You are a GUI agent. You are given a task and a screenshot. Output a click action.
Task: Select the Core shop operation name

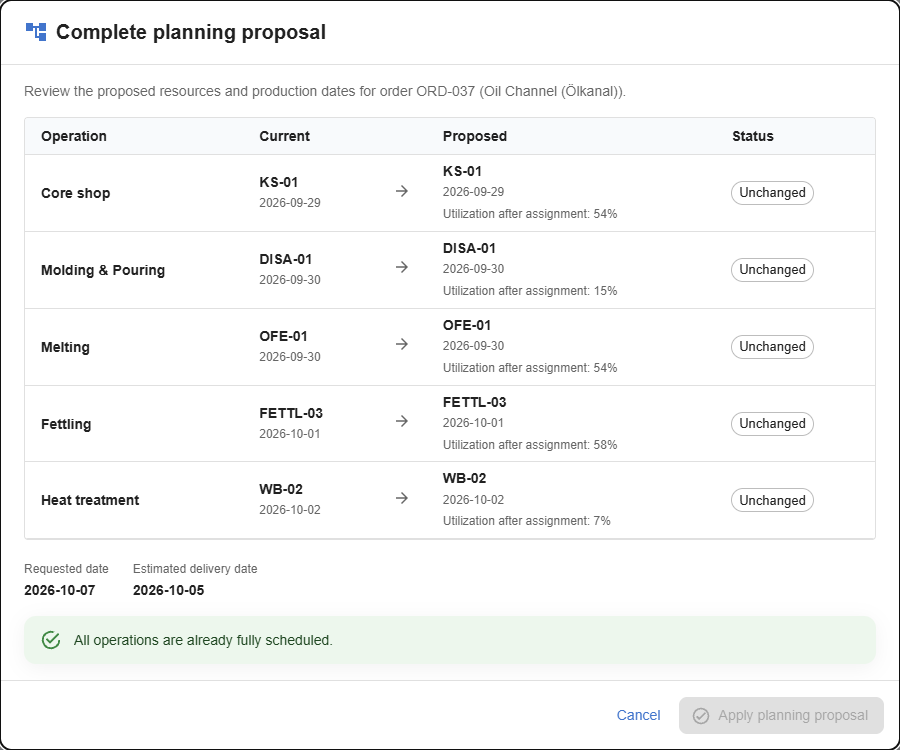[x=75, y=193]
